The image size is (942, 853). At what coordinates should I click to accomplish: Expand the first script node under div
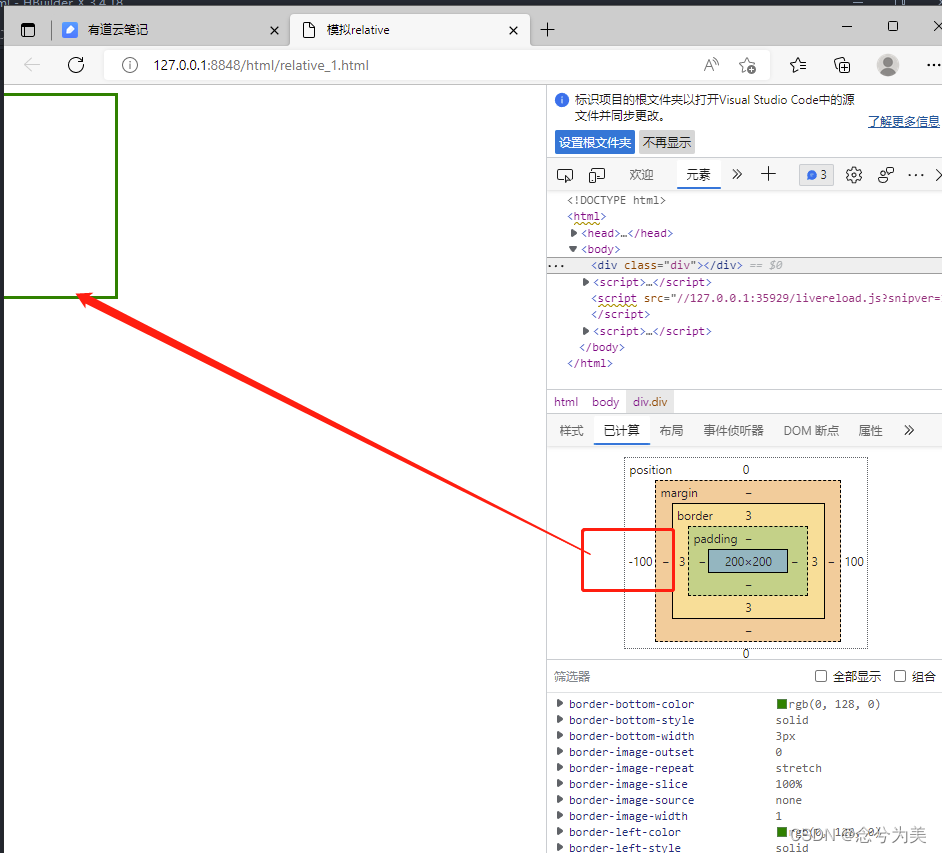click(586, 282)
